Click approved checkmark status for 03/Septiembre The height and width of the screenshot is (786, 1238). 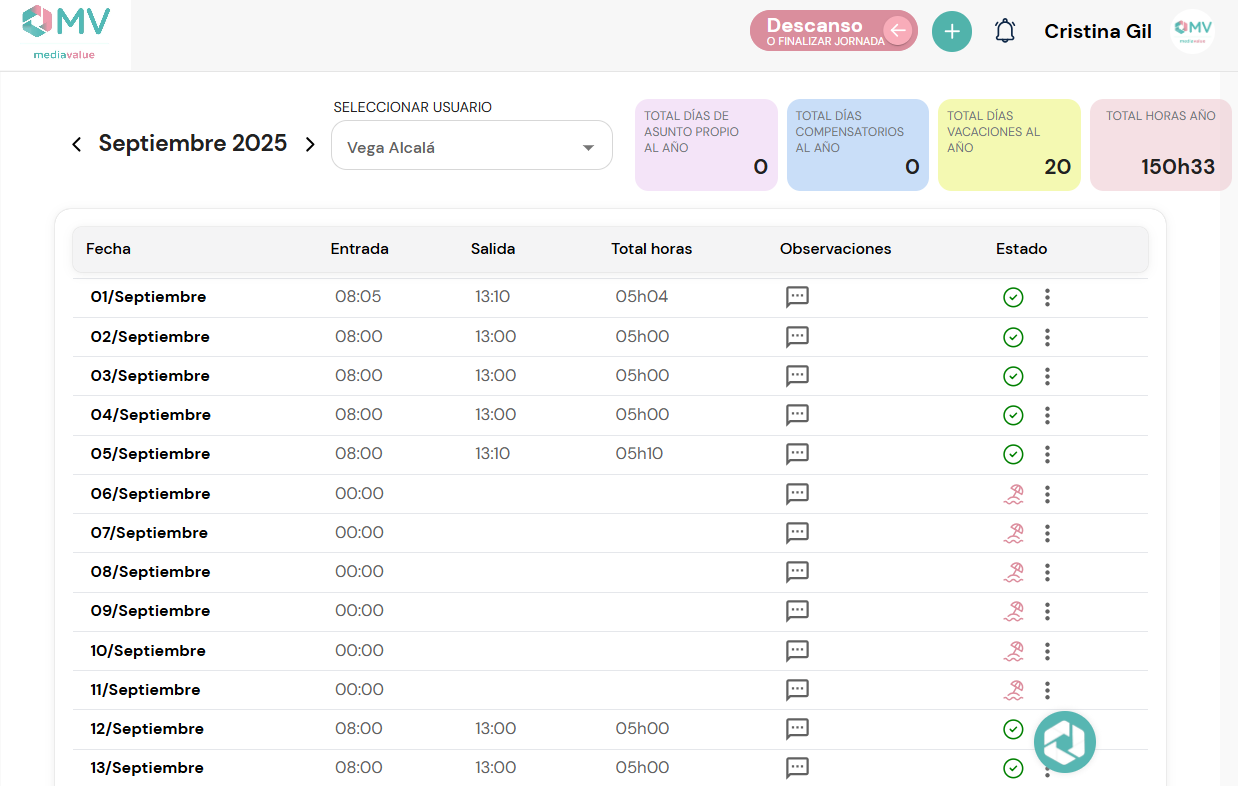pyautogui.click(x=1013, y=376)
